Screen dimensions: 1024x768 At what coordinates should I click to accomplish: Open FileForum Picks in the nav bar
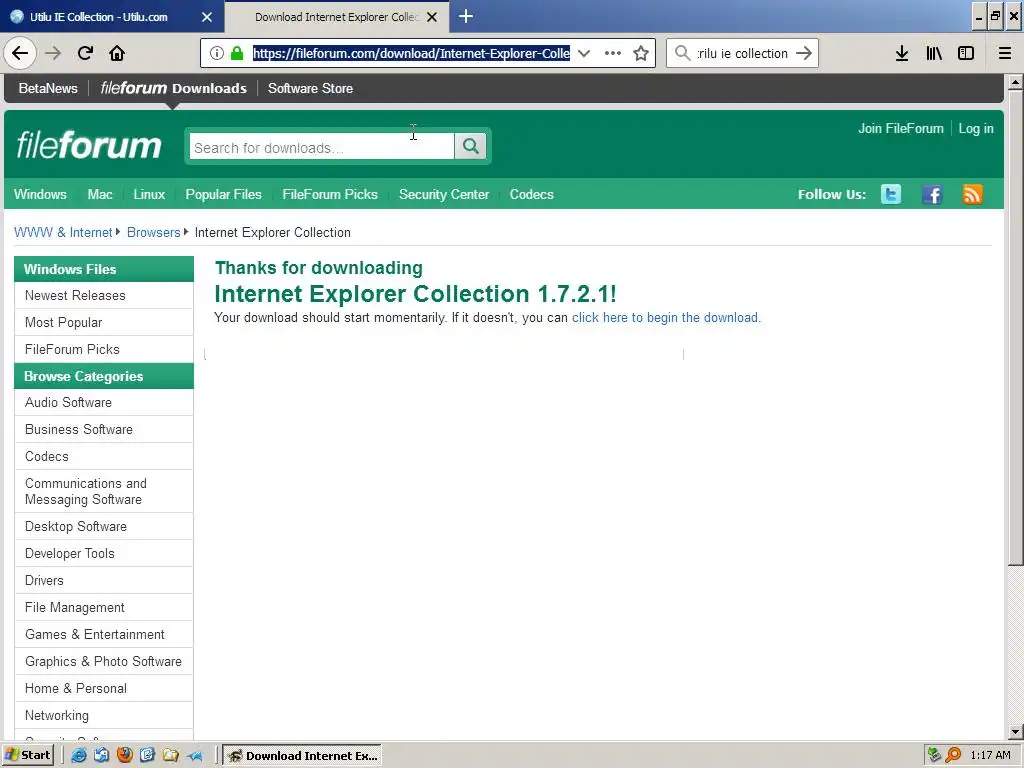pyautogui.click(x=330, y=194)
